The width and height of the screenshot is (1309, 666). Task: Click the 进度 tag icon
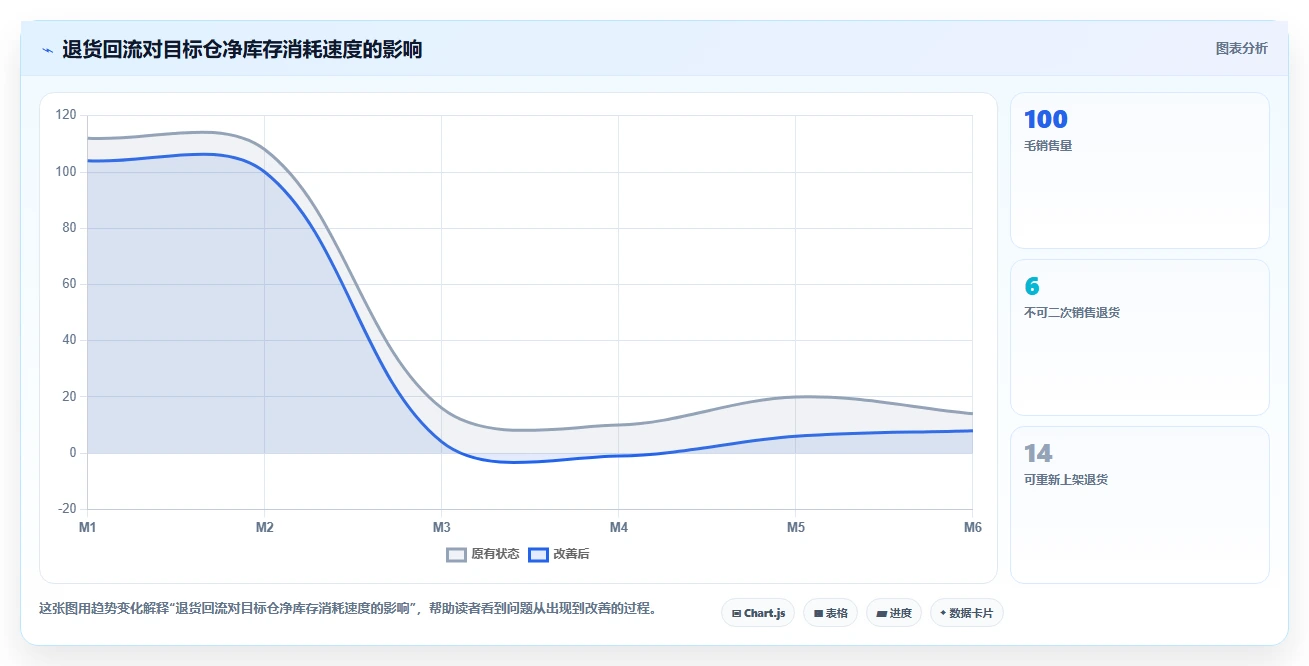(881, 613)
